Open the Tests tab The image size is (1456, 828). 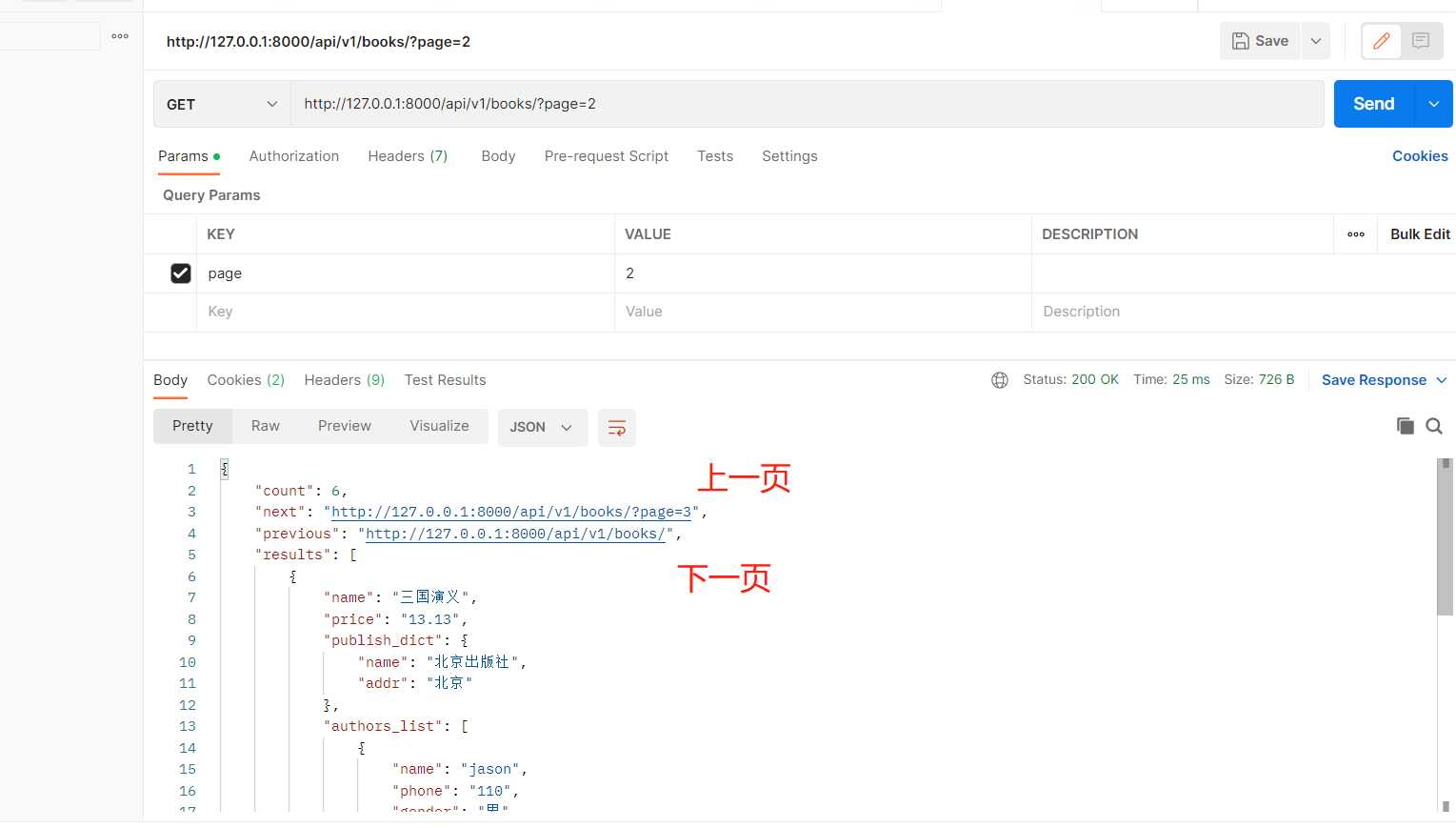[x=715, y=156]
